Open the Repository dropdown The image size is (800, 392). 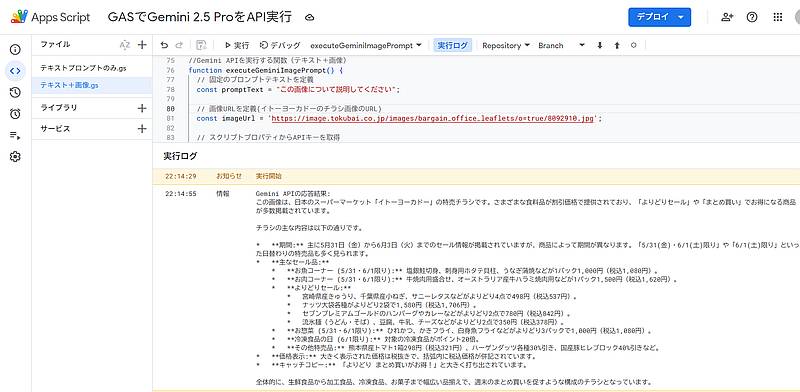pyautogui.click(x=506, y=45)
